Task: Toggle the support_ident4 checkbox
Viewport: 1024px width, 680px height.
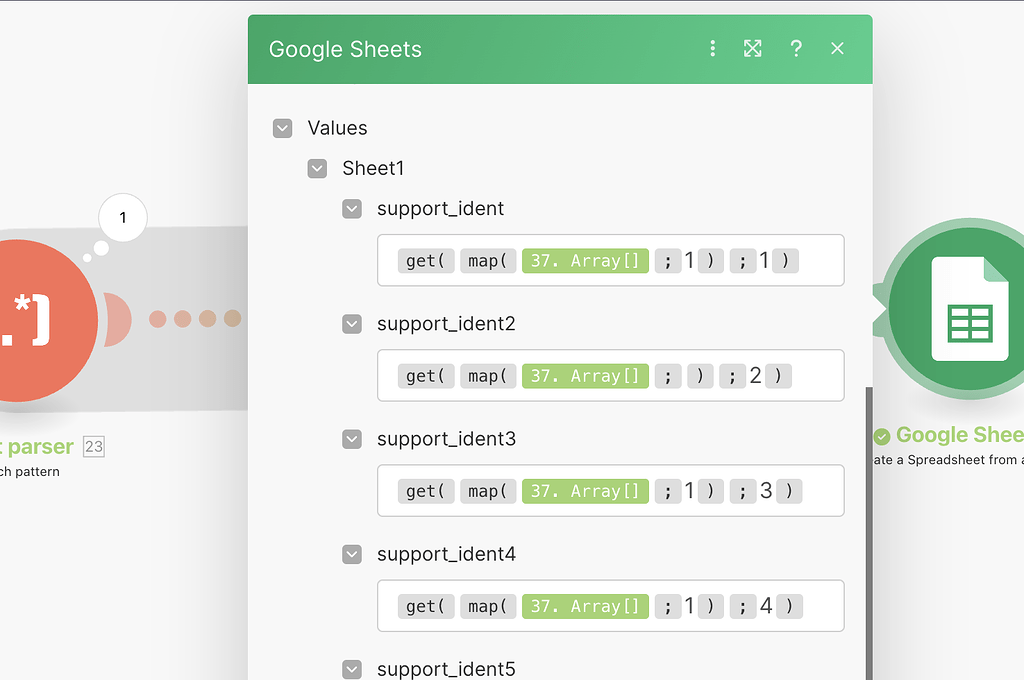Action: pos(351,554)
